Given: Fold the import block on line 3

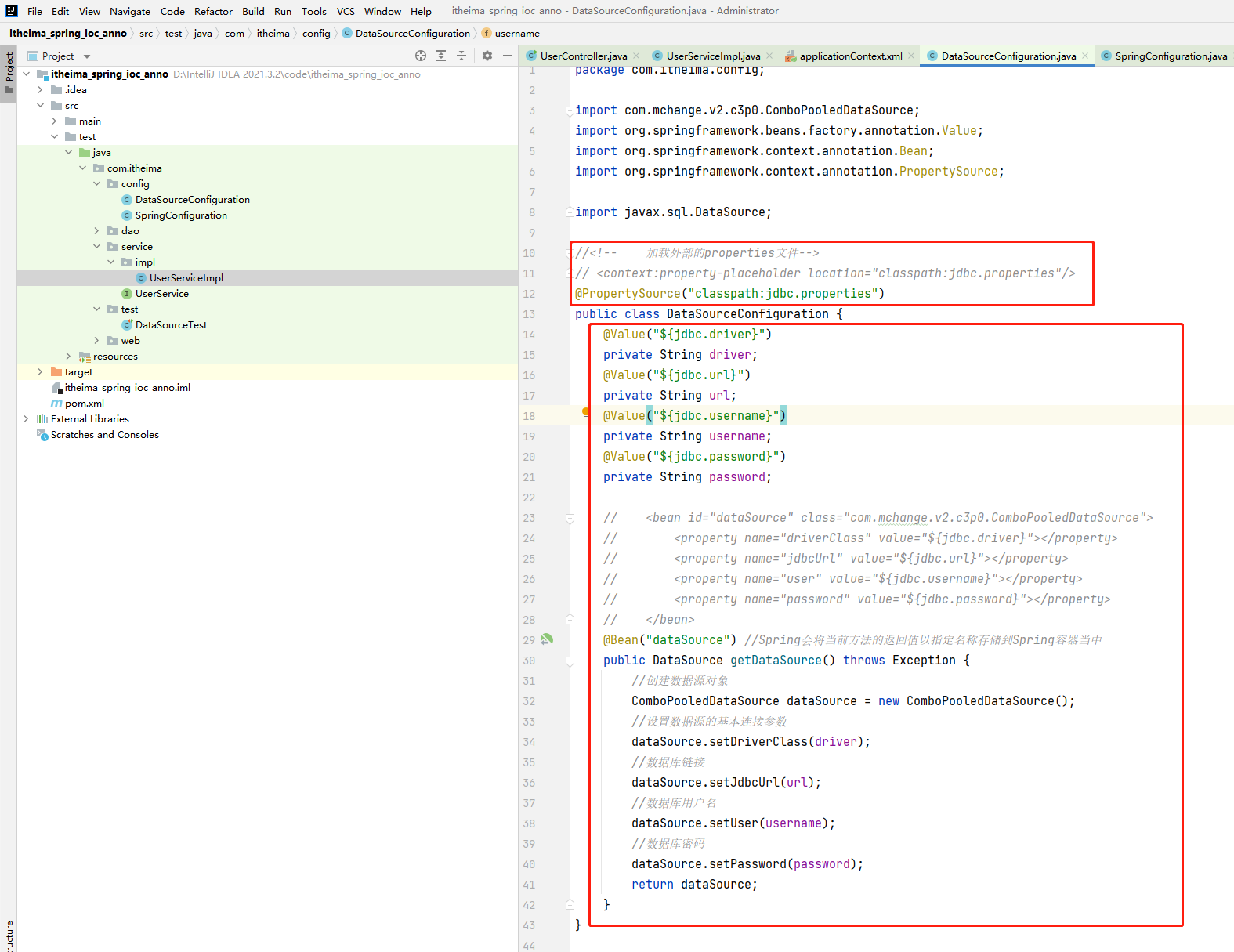Looking at the screenshot, I should point(570,110).
